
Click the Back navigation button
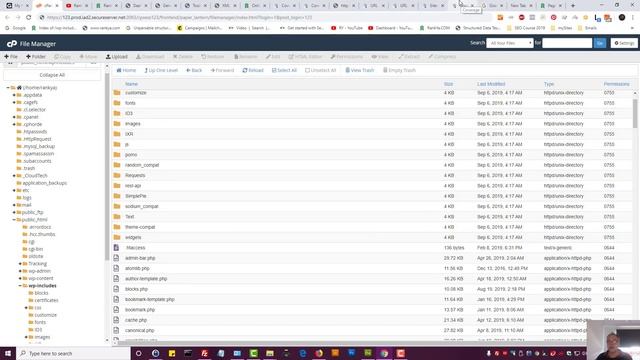pos(194,70)
